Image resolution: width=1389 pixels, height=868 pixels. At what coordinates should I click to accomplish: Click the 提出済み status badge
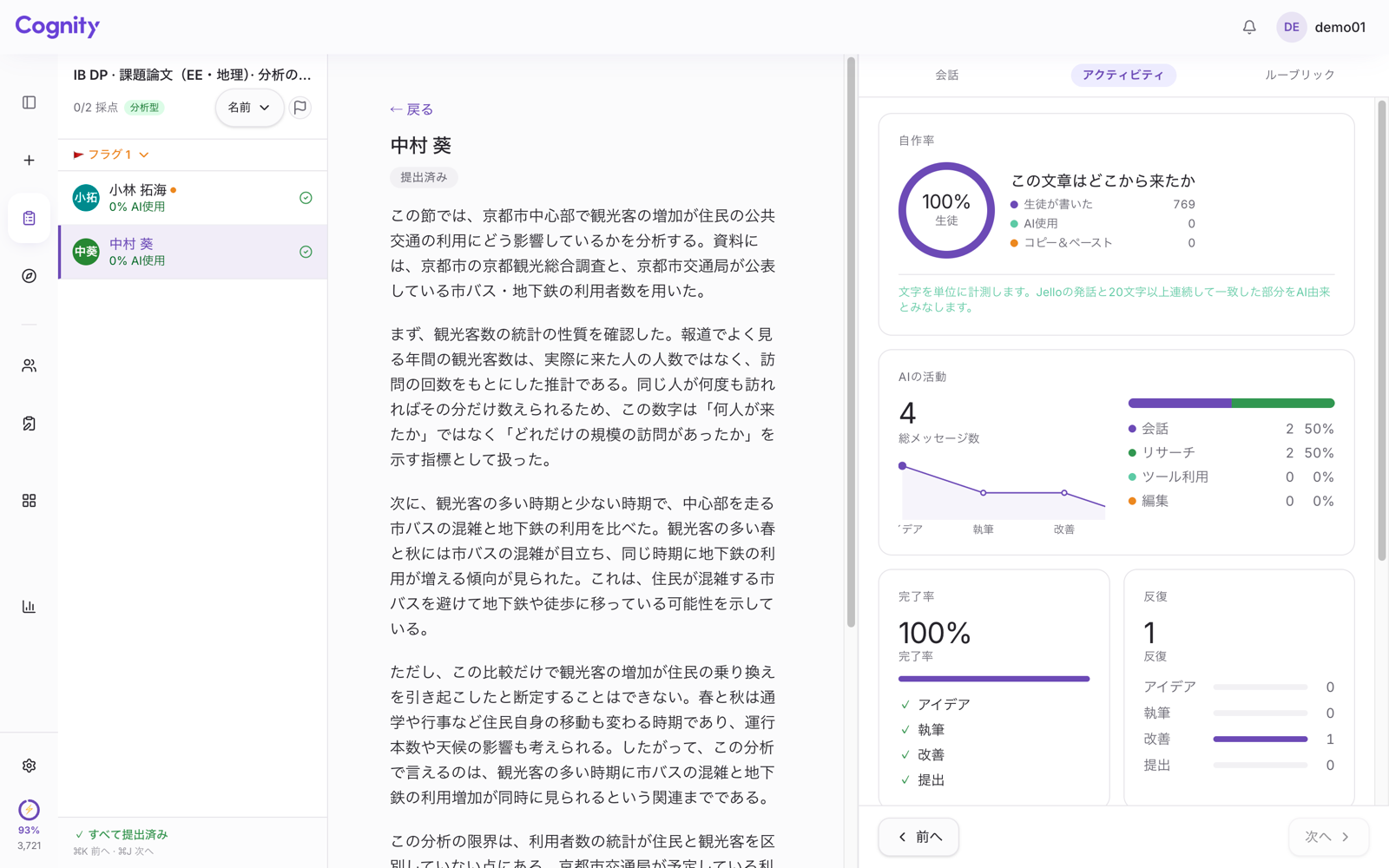click(x=424, y=177)
